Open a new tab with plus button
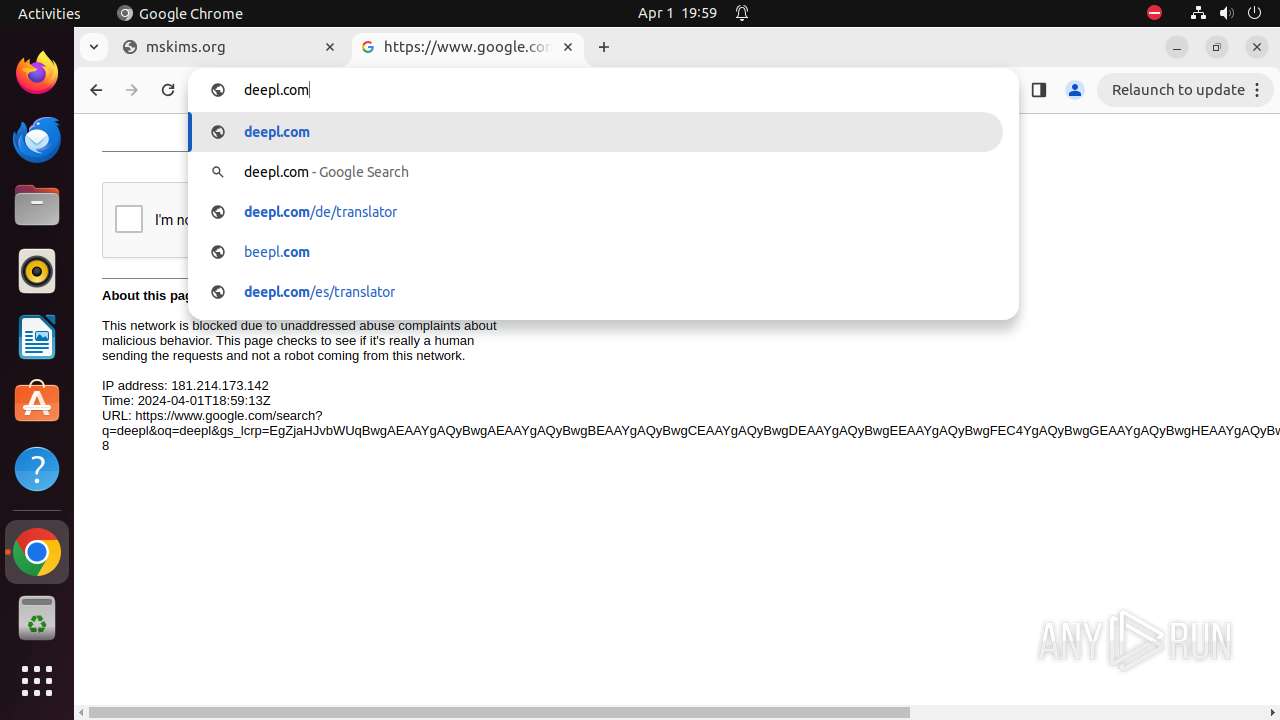The image size is (1280, 720). pos(604,47)
